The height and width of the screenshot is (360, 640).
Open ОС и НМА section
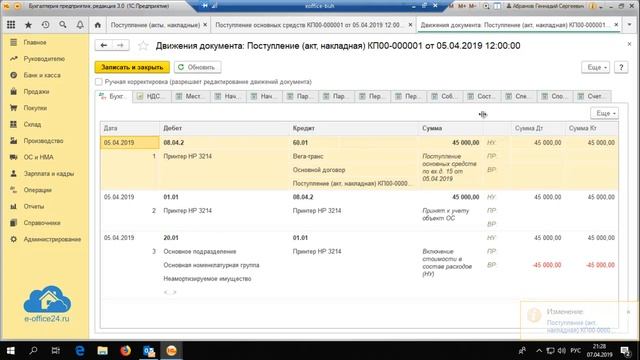coord(38,157)
